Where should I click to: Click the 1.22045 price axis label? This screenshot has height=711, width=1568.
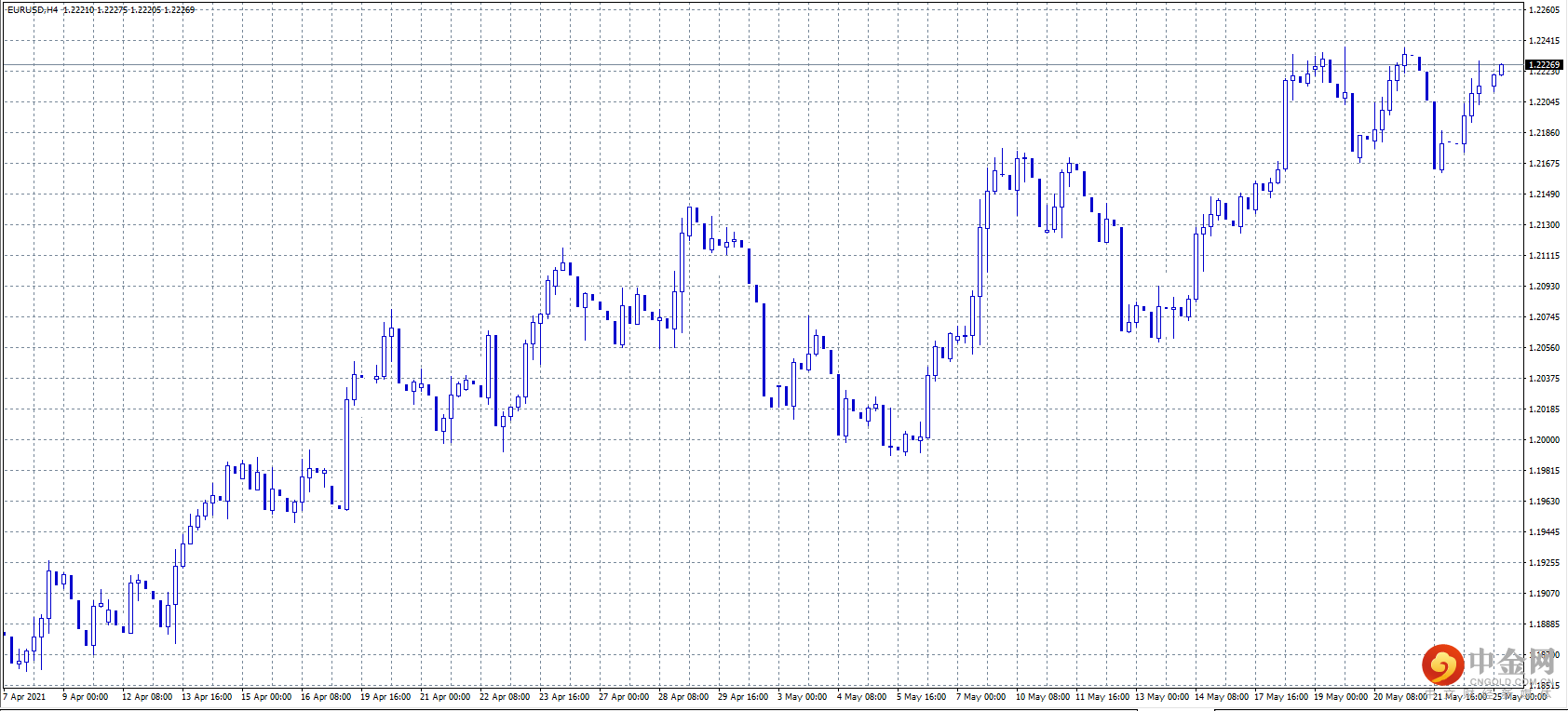[1544, 102]
